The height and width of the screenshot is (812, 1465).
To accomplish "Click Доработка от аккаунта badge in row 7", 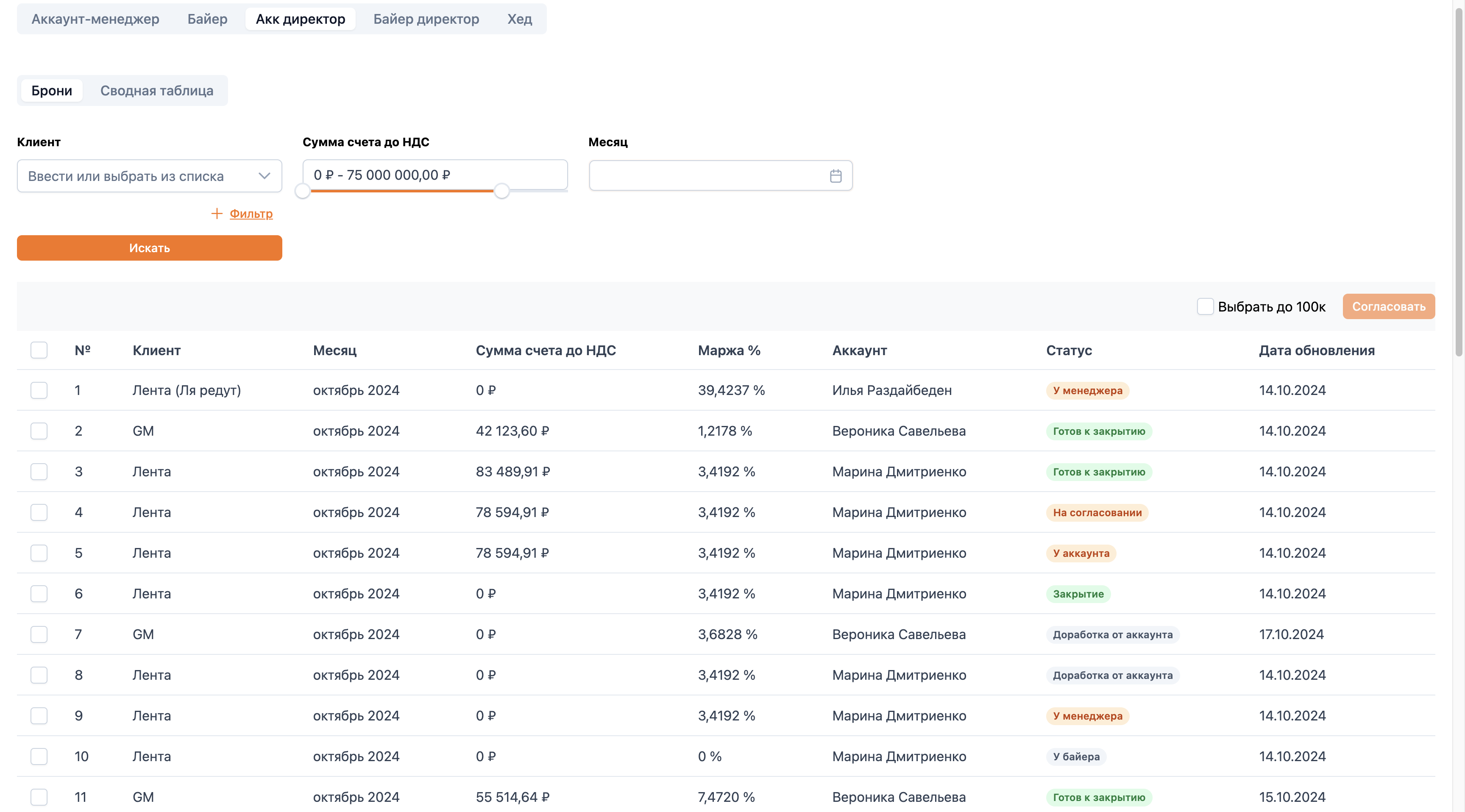I will [1112, 634].
